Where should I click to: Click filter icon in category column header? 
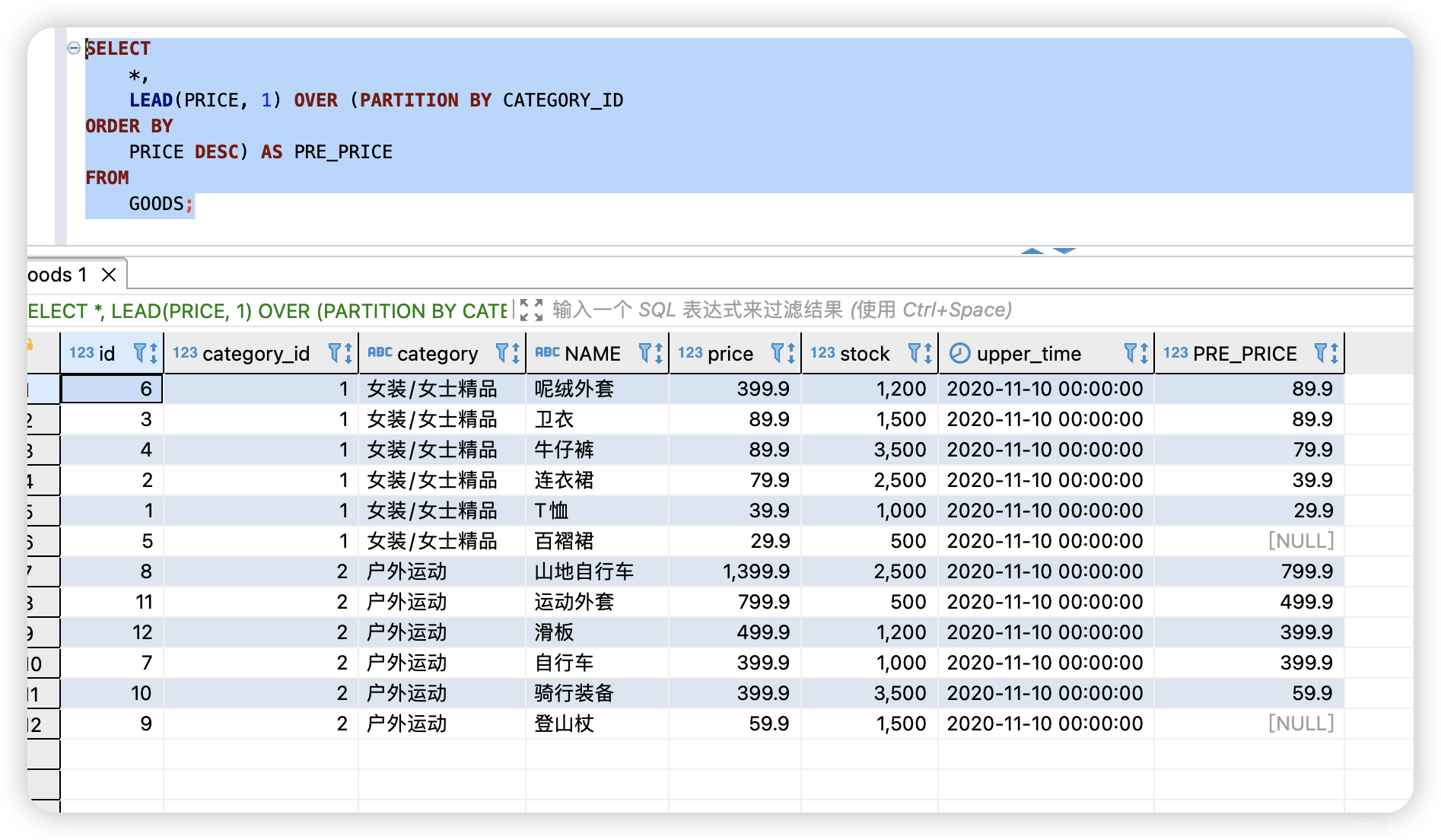pyautogui.click(x=502, y=353)
